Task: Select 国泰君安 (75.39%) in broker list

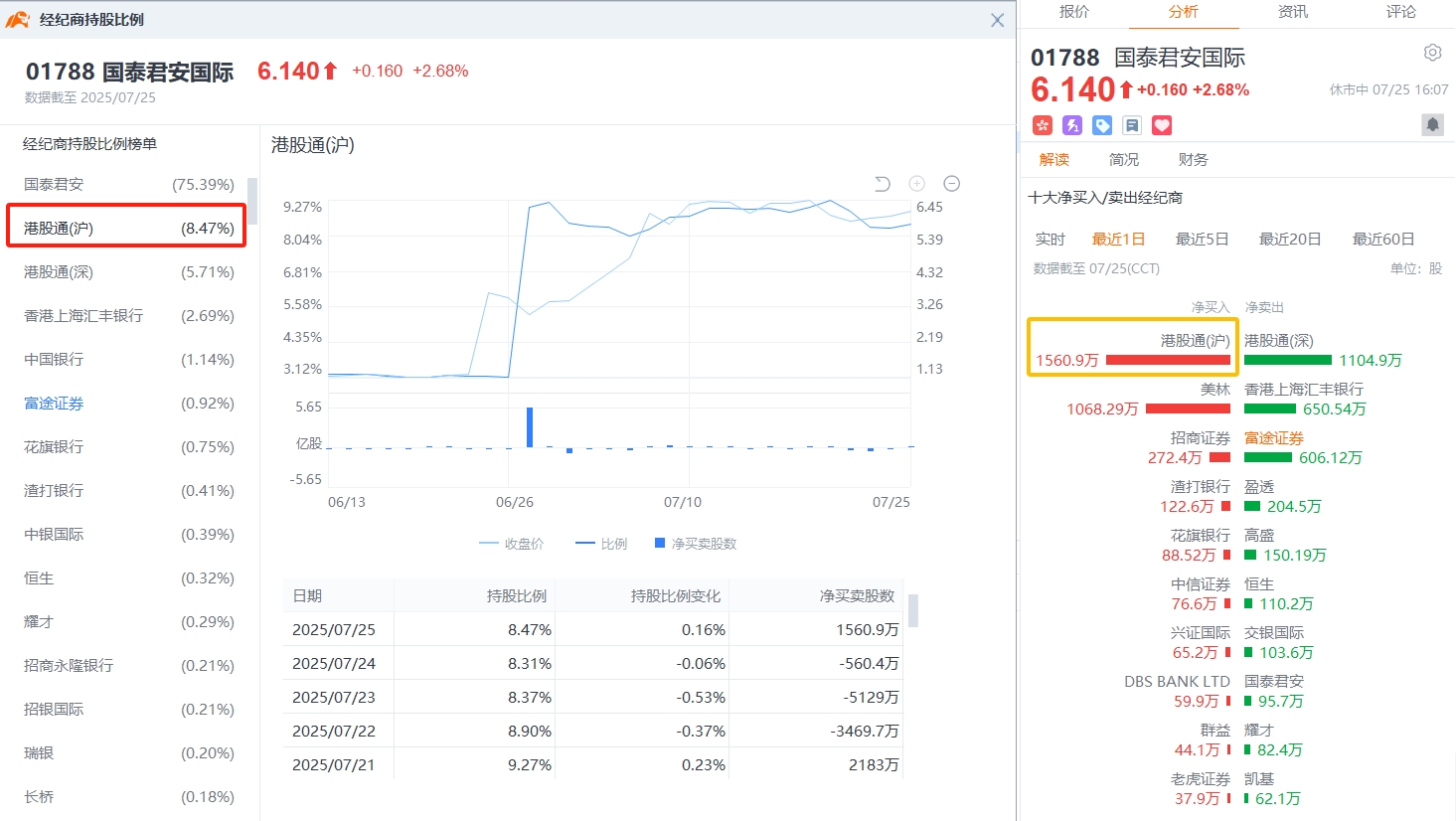Action: pyautogui.click(x=129, y=185)
